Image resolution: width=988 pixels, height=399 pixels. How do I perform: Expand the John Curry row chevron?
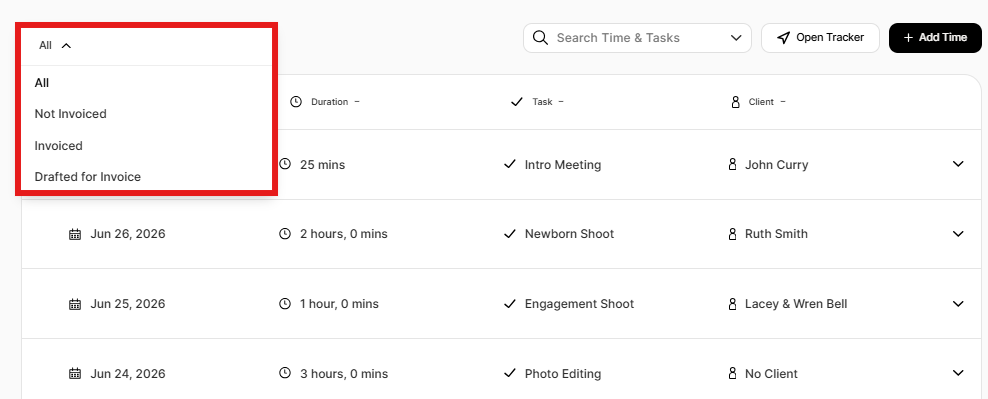(x=958, y=164)
